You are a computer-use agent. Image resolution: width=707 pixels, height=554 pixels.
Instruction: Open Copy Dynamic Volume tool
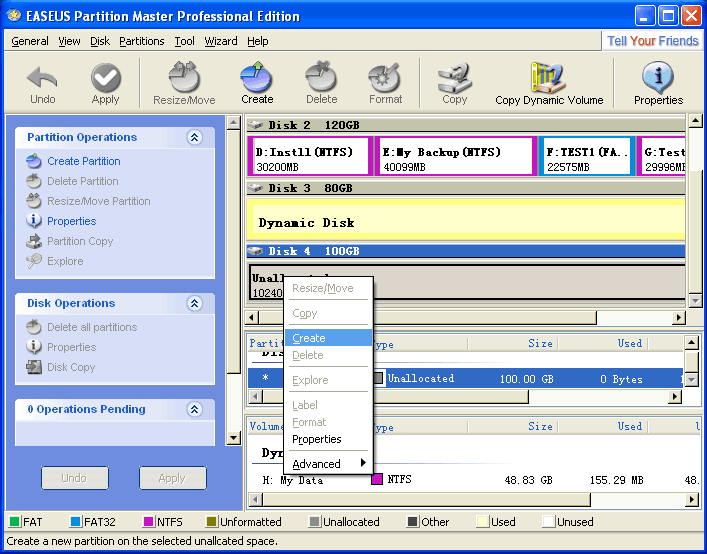(548, 78)
